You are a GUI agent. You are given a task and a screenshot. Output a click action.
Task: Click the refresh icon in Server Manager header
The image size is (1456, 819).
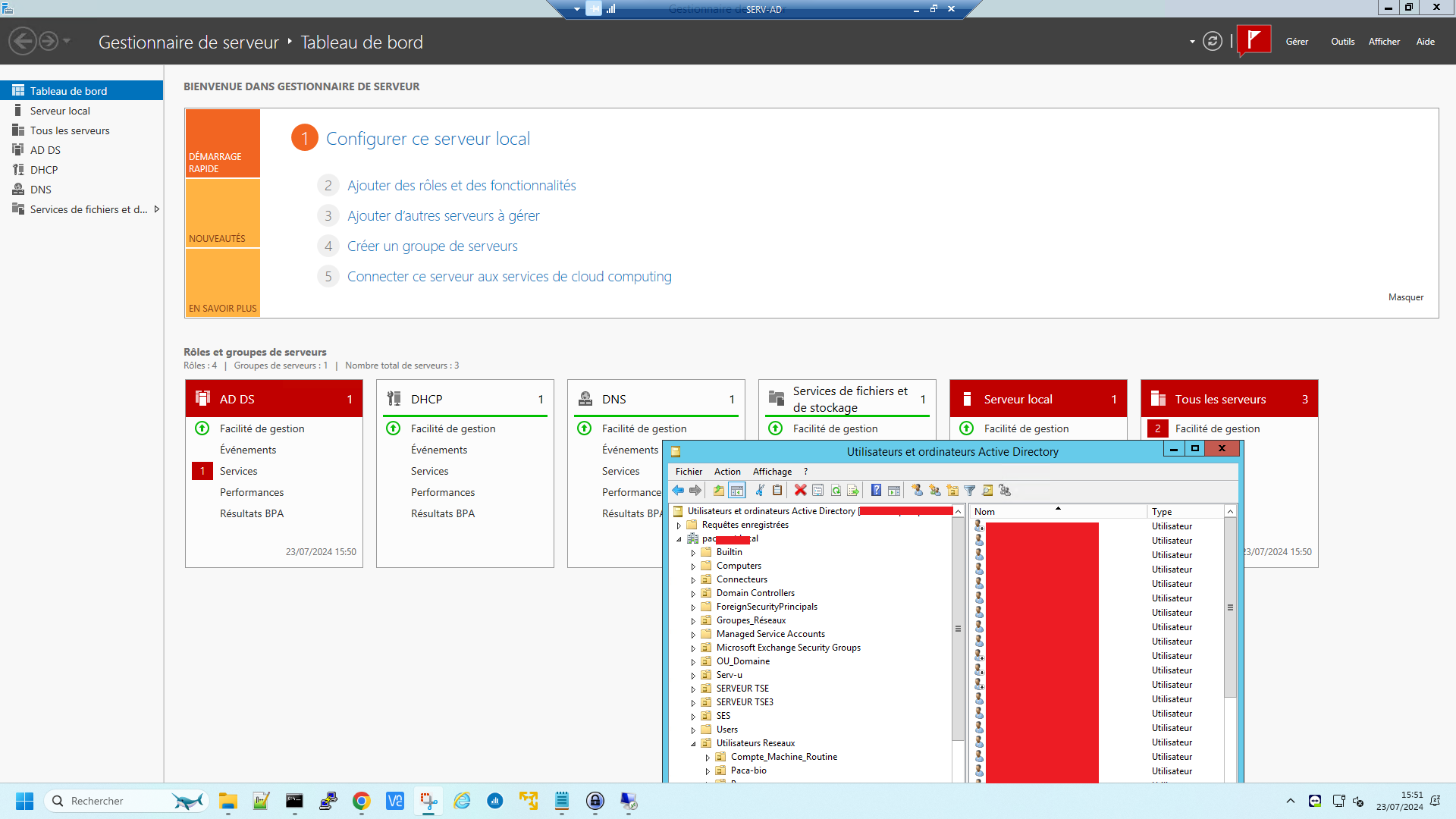[1213, 41]
